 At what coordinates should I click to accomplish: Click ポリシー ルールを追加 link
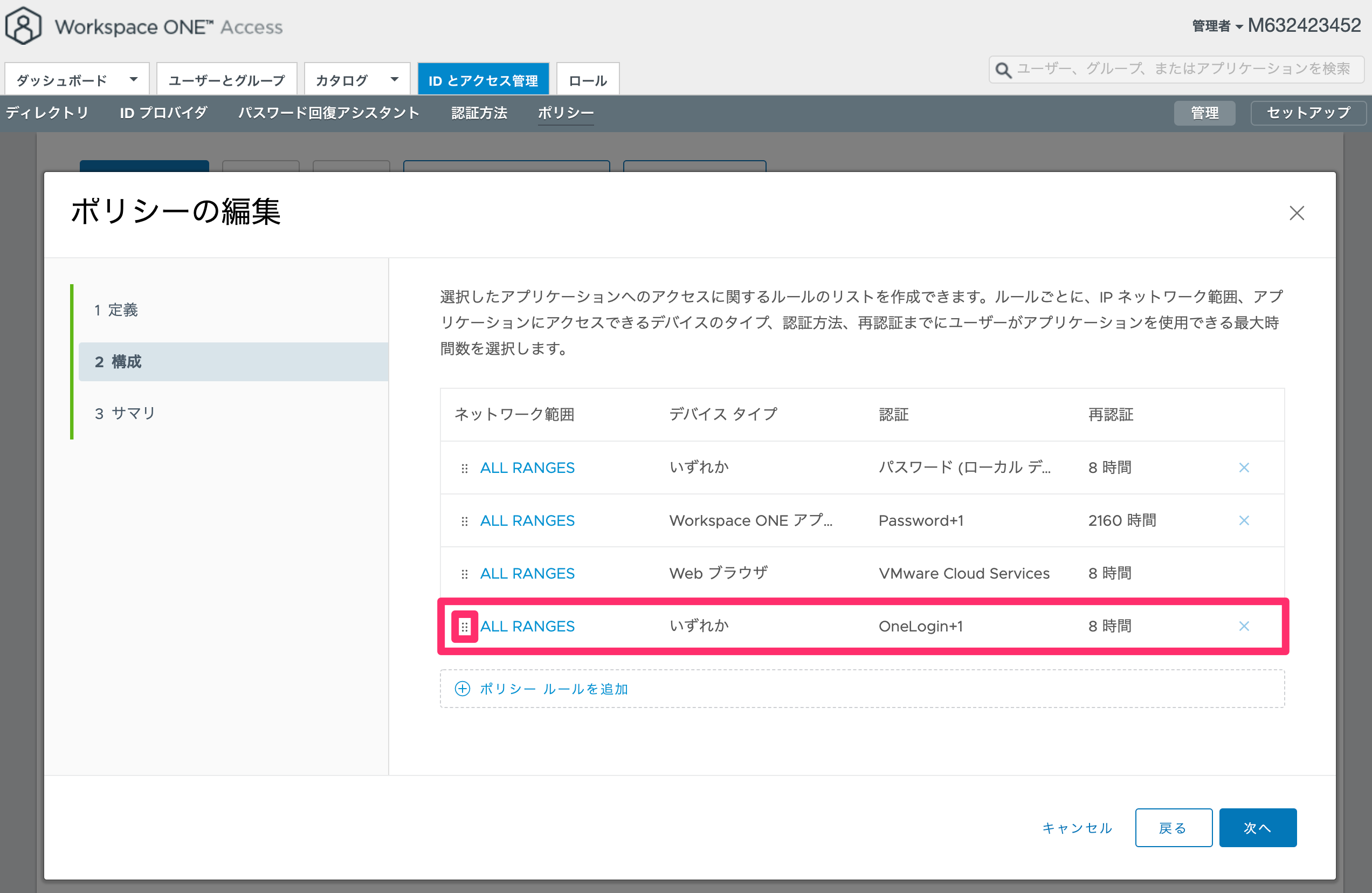pos(554,689)
